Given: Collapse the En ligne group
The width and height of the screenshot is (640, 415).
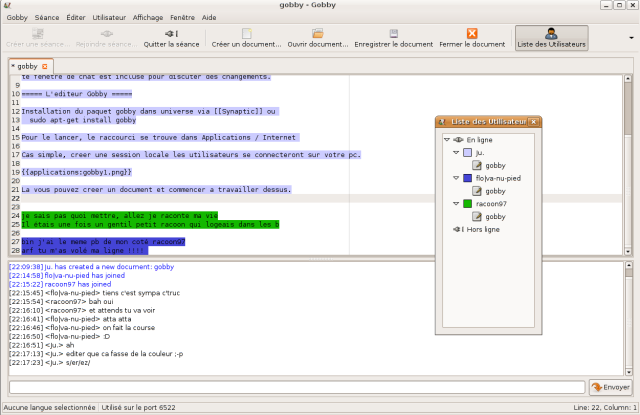Looking at the screenshot, I should (x=447, y=140).
